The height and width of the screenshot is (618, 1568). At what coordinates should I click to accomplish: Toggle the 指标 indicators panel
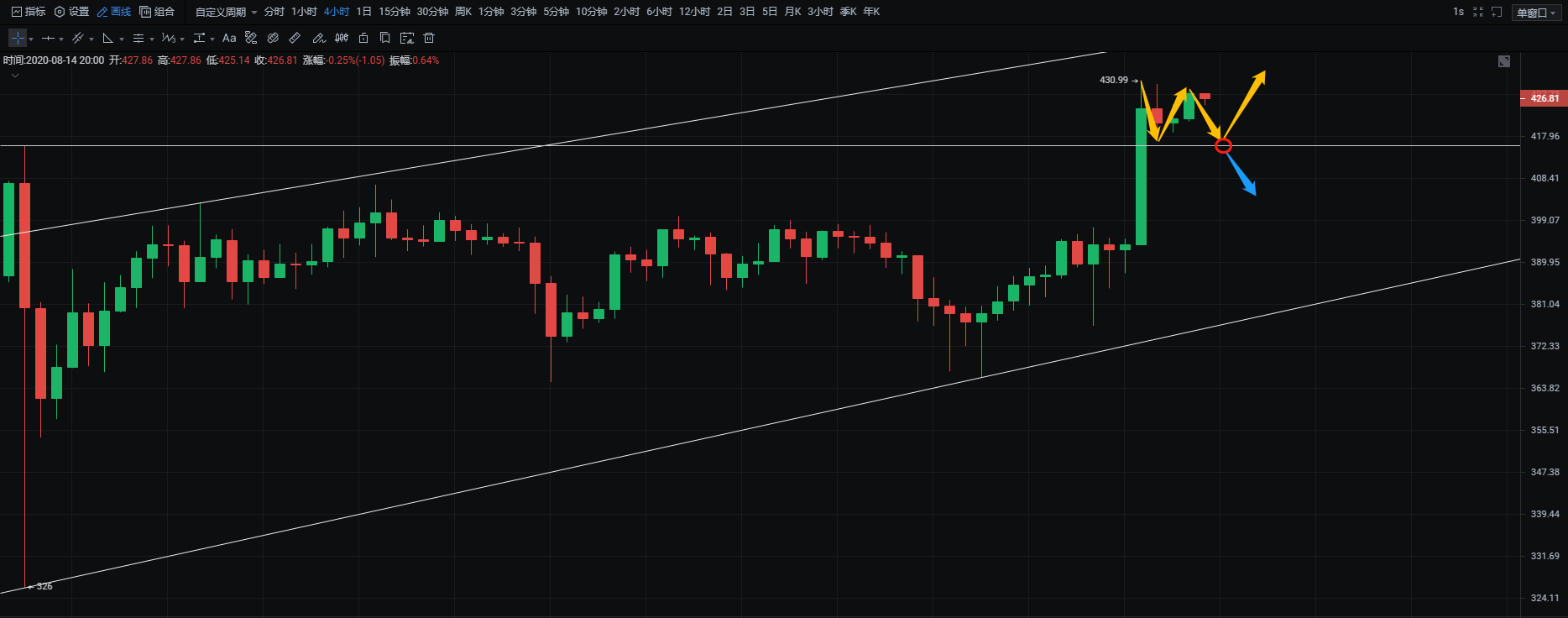point(29,12)
